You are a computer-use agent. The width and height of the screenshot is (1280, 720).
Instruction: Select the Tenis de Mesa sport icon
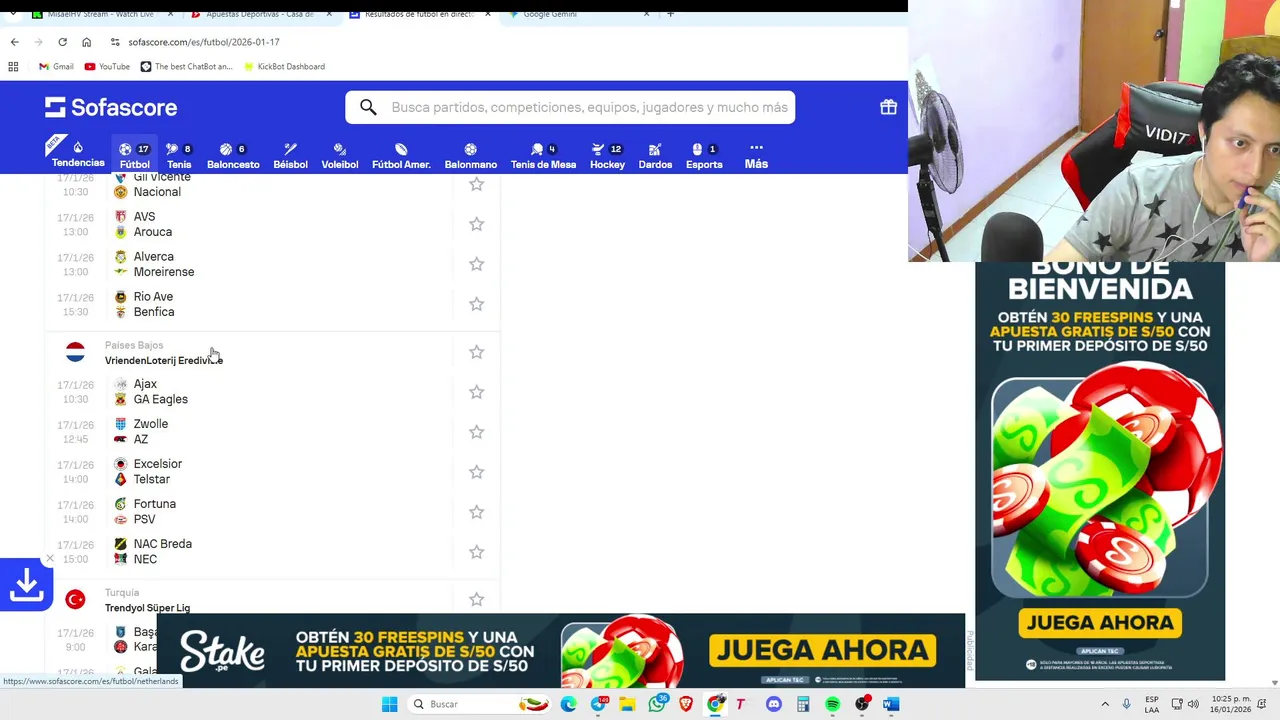click(543, 154)
